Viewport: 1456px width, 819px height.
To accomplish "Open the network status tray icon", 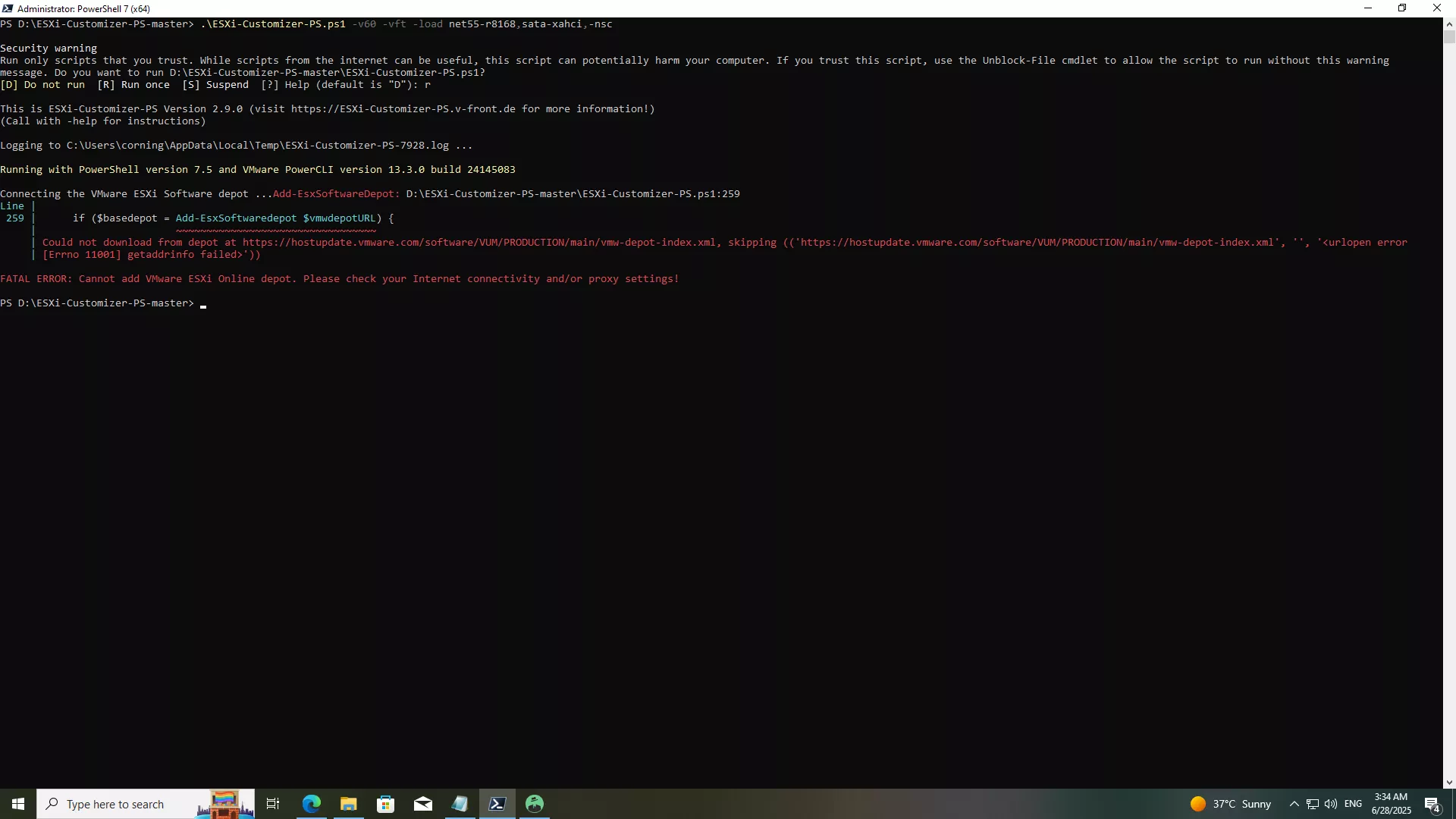I will coord(1313,804).
